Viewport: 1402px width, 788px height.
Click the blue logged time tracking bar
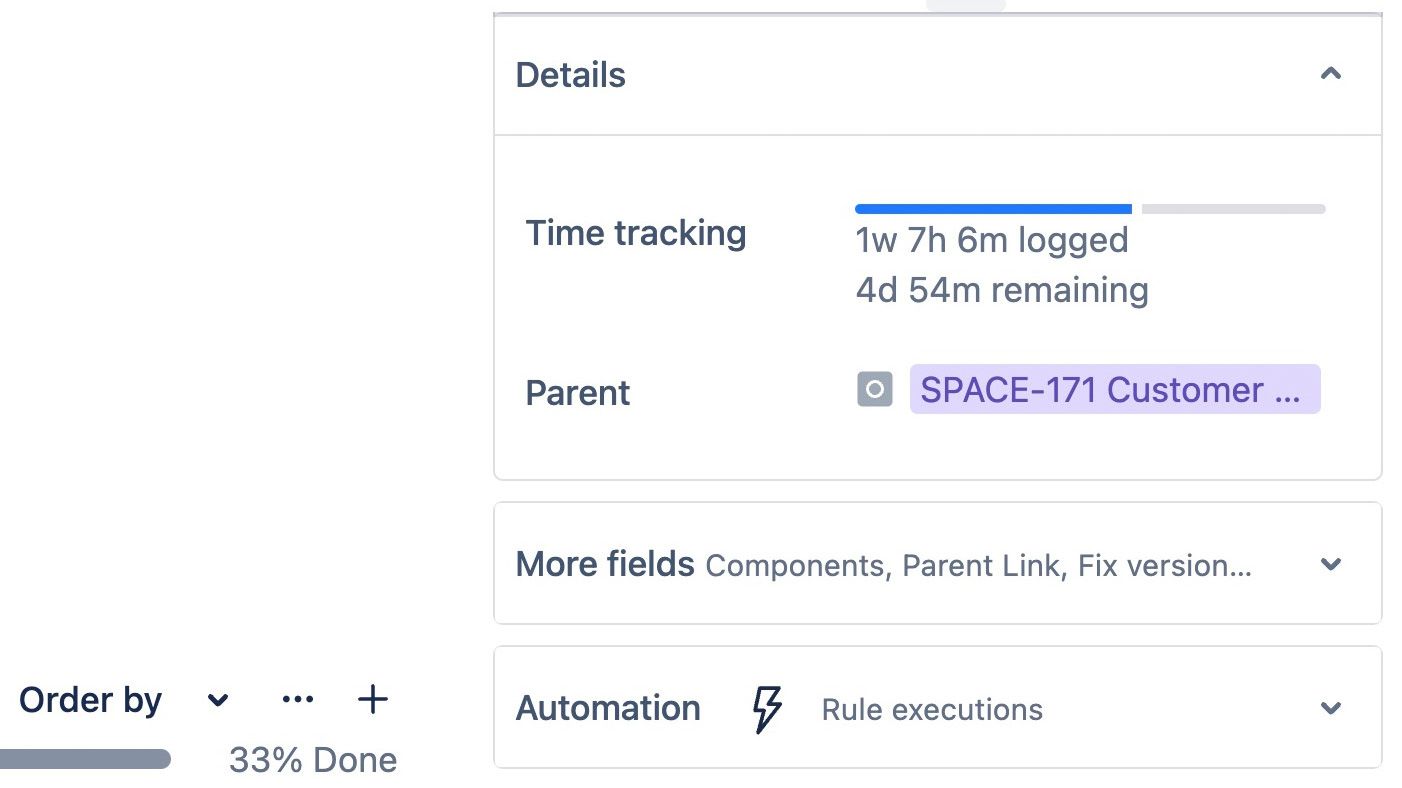click(x=993, y=209)
